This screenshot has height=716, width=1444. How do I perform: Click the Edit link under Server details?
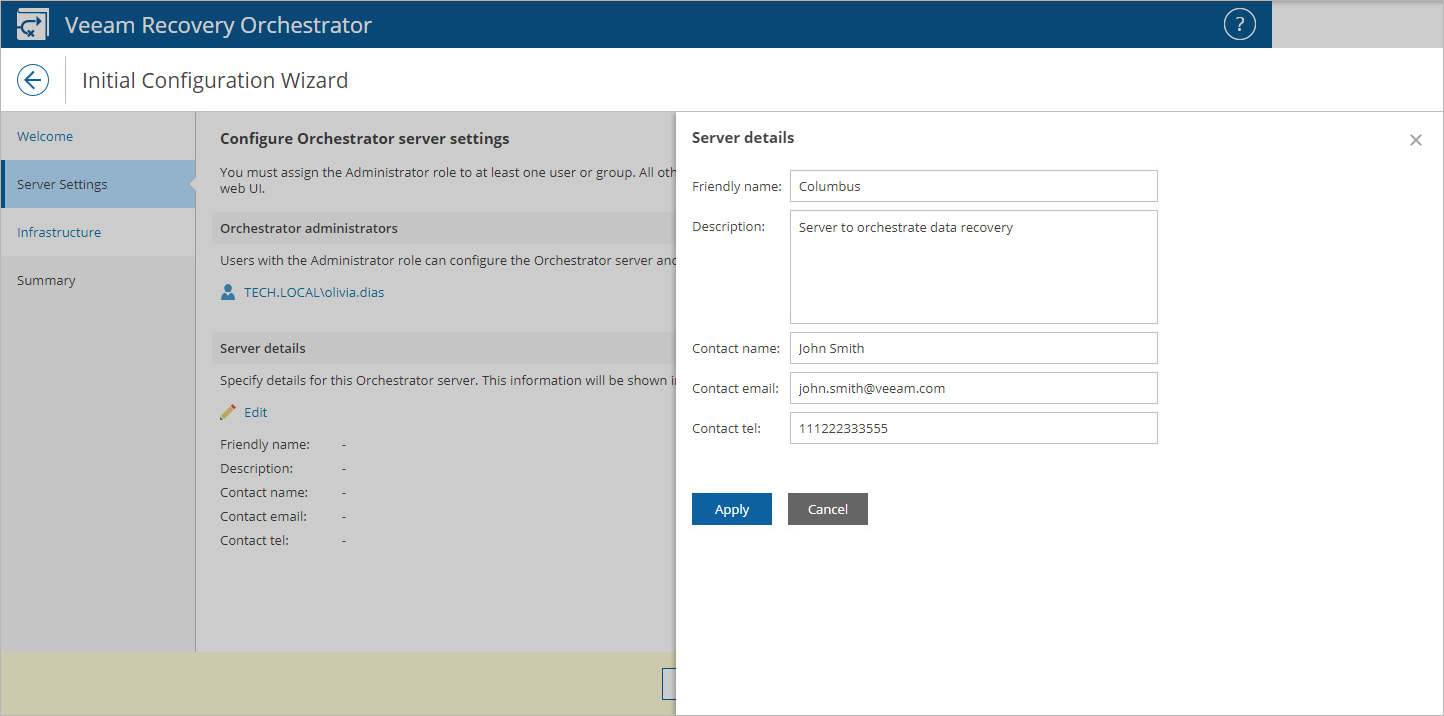[256, 412]
